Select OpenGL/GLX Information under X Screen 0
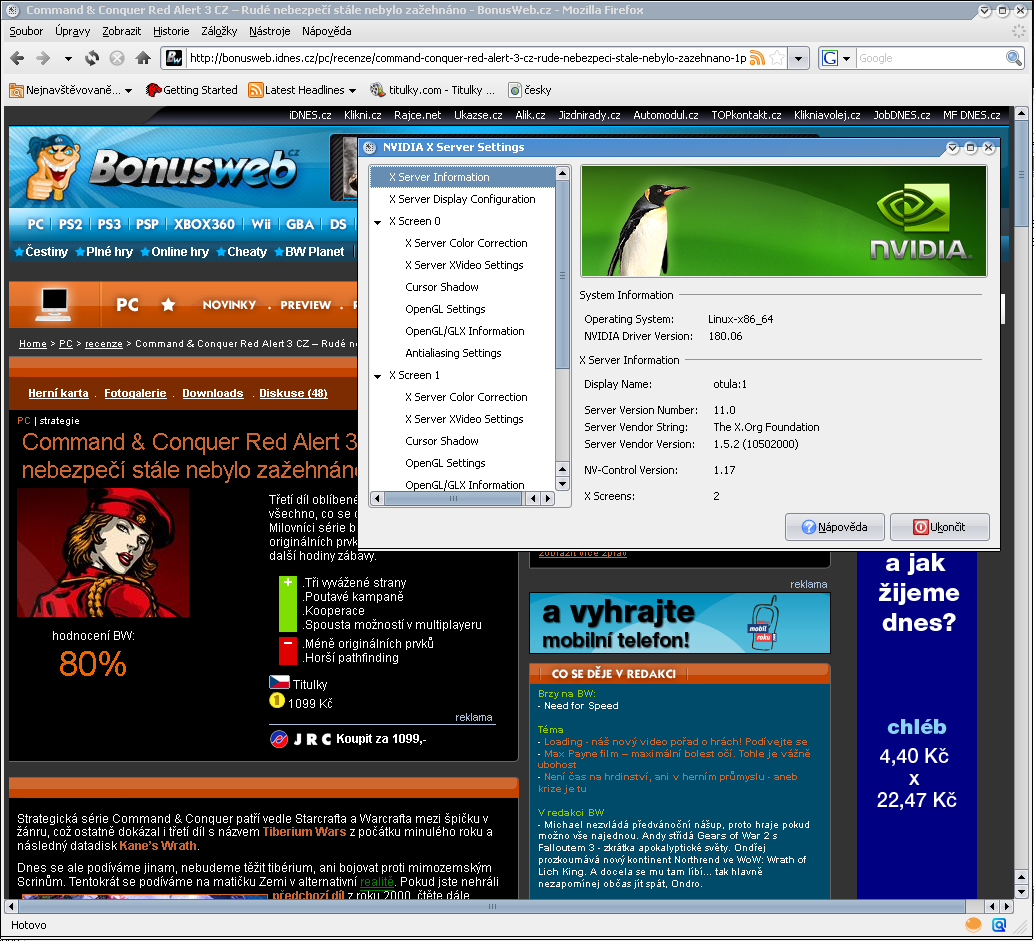The width and height of the screenshot is (1034, 941). 465,331
